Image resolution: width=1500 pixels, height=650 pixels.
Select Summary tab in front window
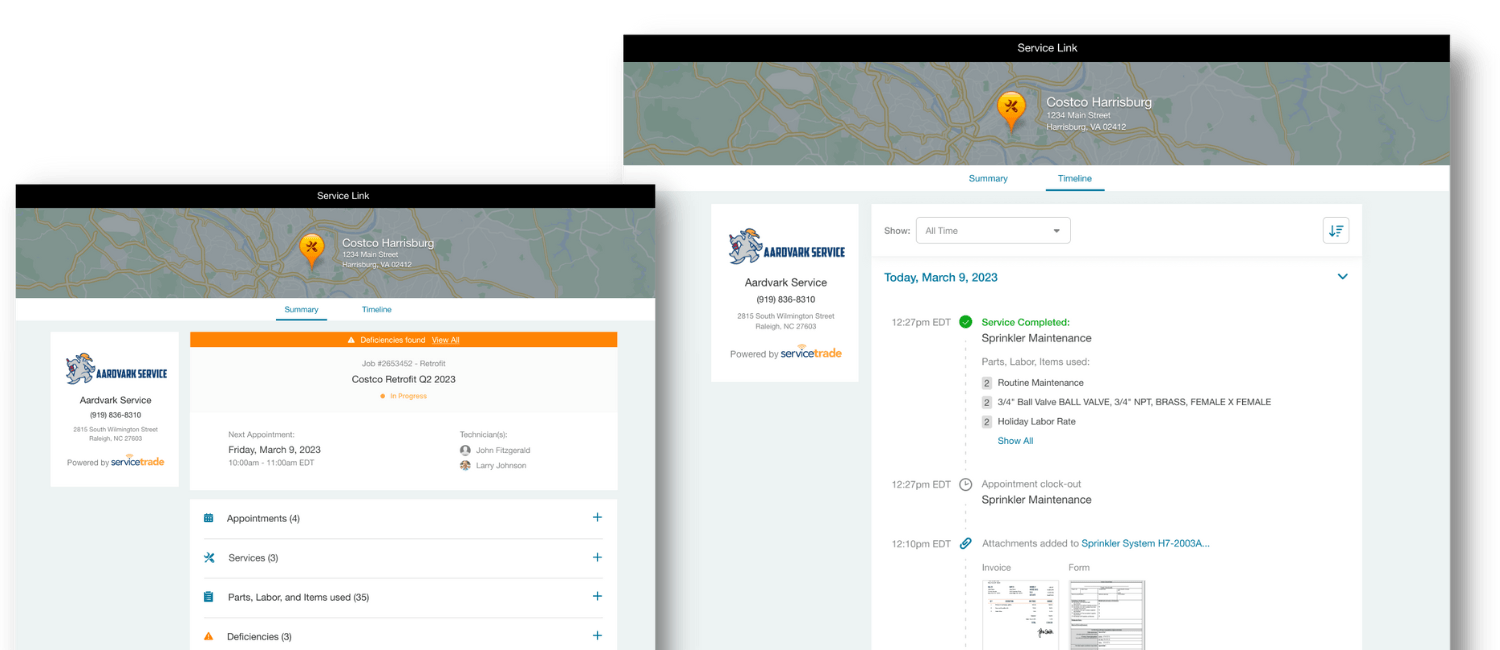pos(301,309)
